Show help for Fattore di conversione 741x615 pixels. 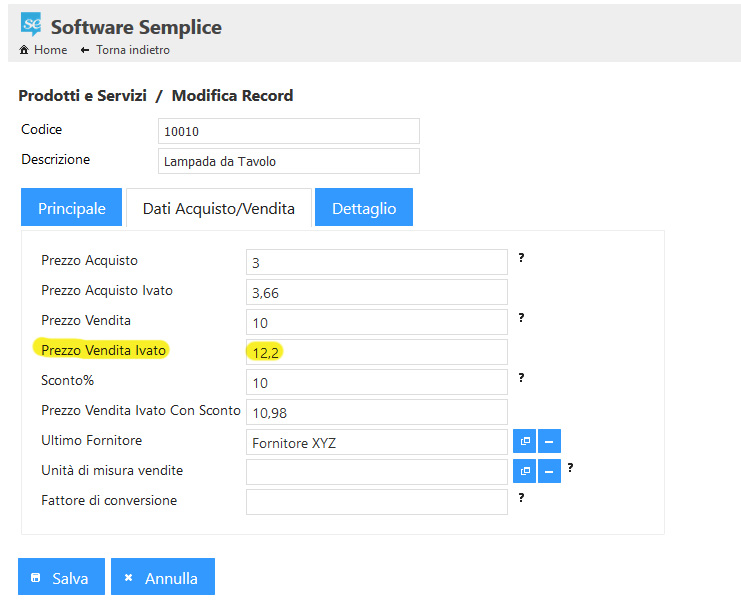pos(521,497)
